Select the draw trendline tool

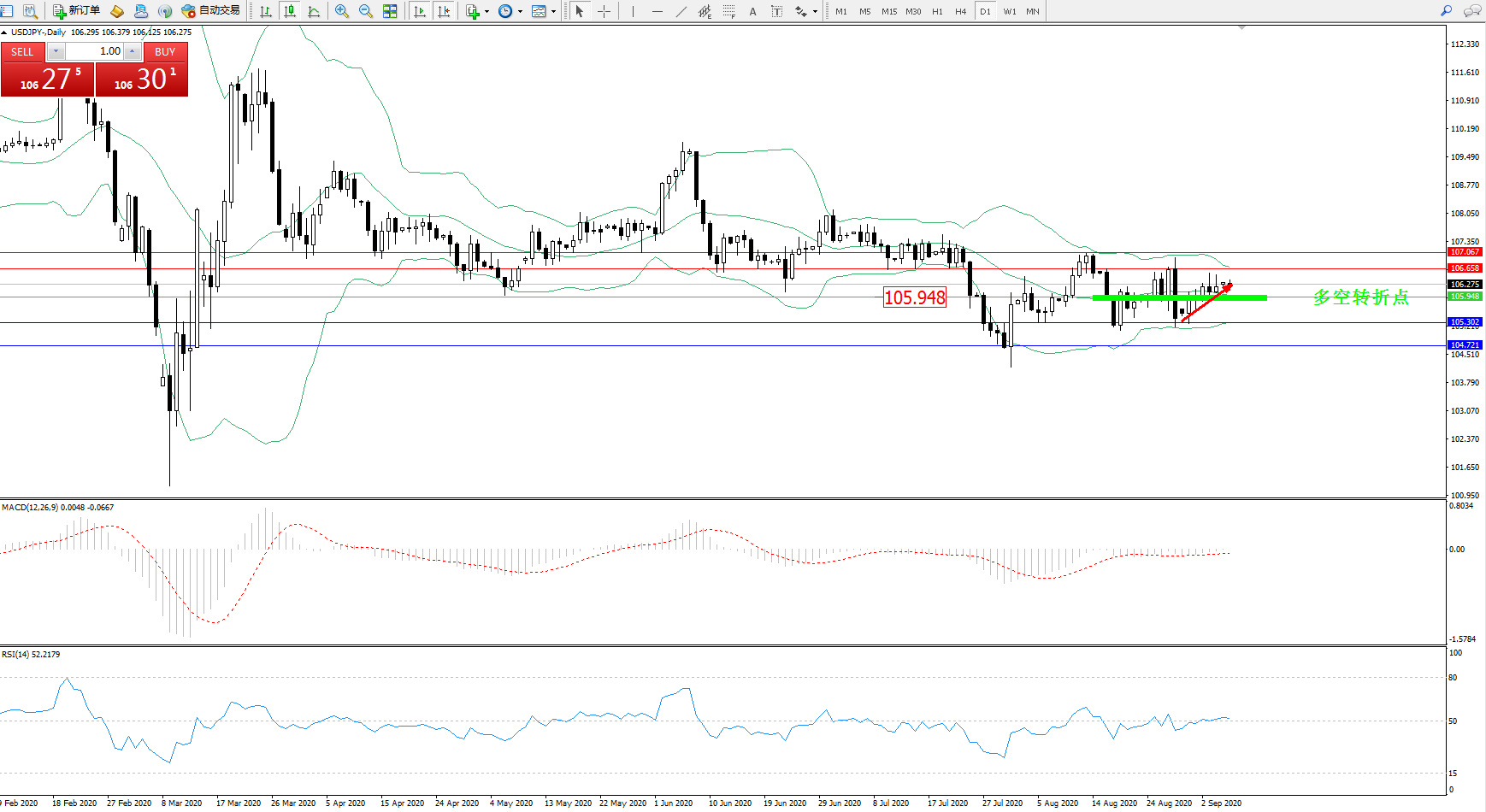click(681, 11)
